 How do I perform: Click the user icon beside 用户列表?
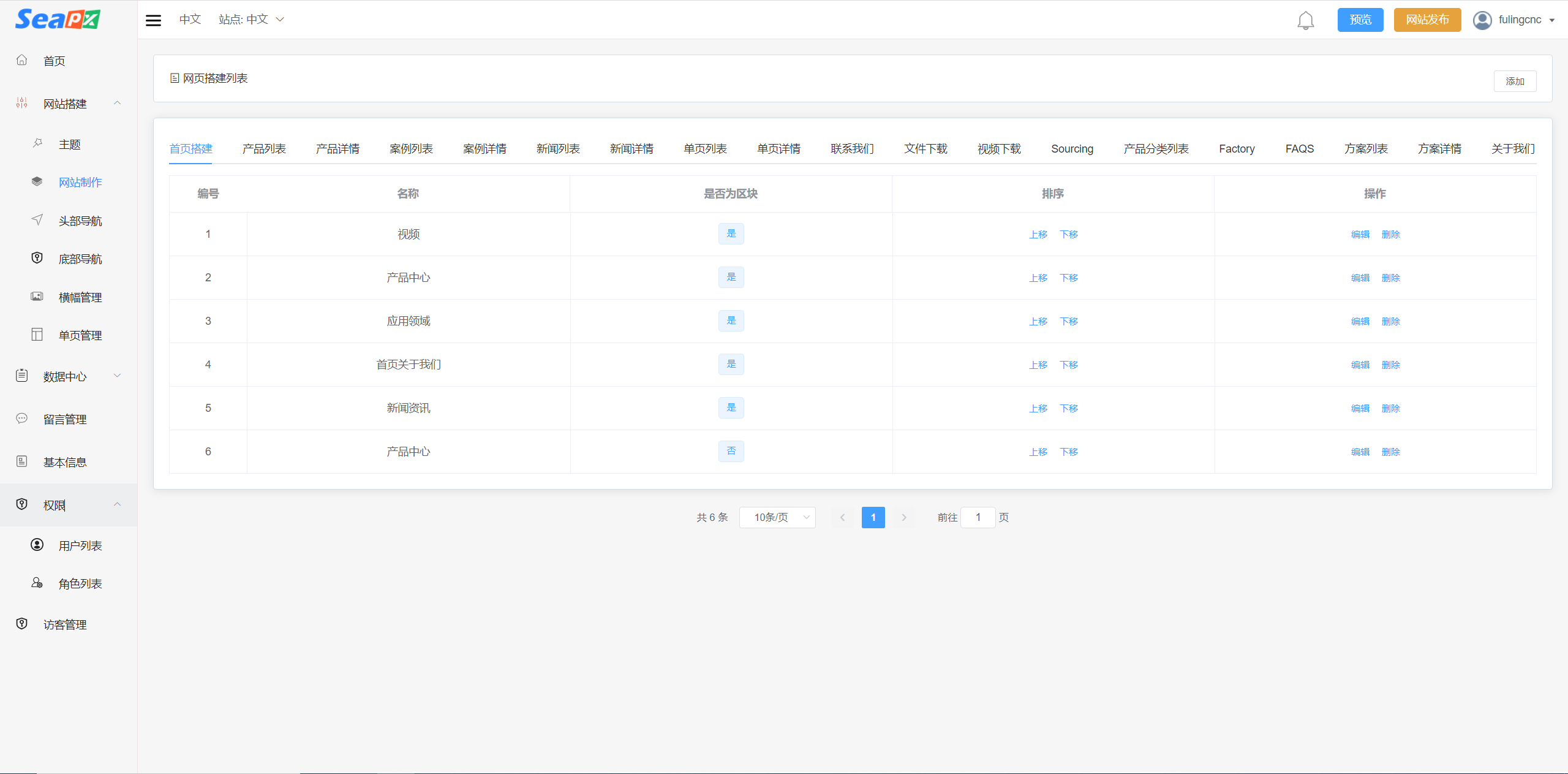pos(37,545)
